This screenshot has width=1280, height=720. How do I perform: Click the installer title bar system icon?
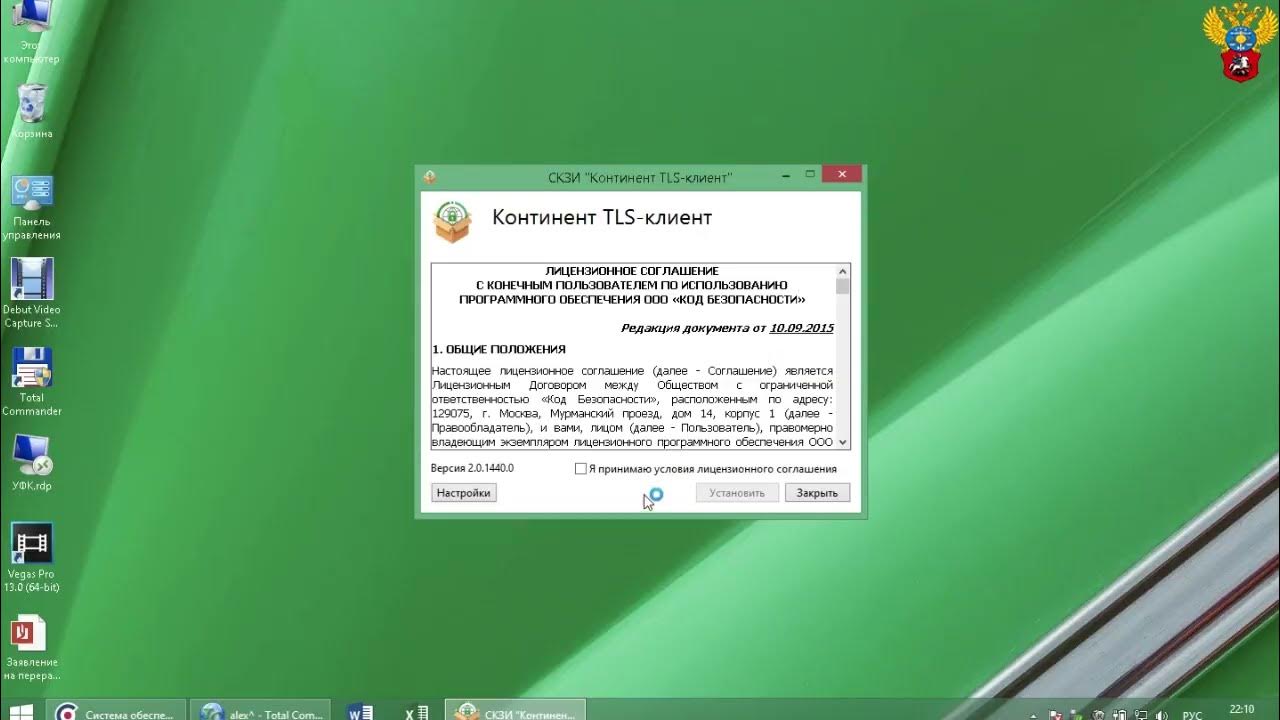pyautogui.click(x=430, y=177)
